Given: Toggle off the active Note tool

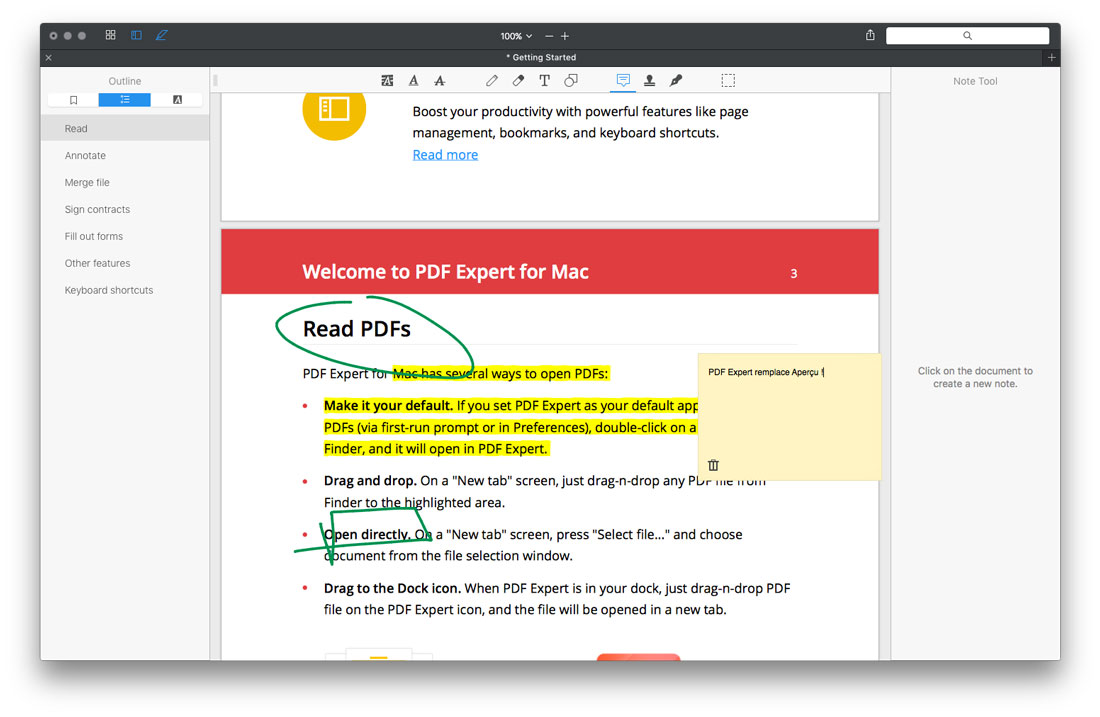Looking at the screenshot, I should point(623,80).
